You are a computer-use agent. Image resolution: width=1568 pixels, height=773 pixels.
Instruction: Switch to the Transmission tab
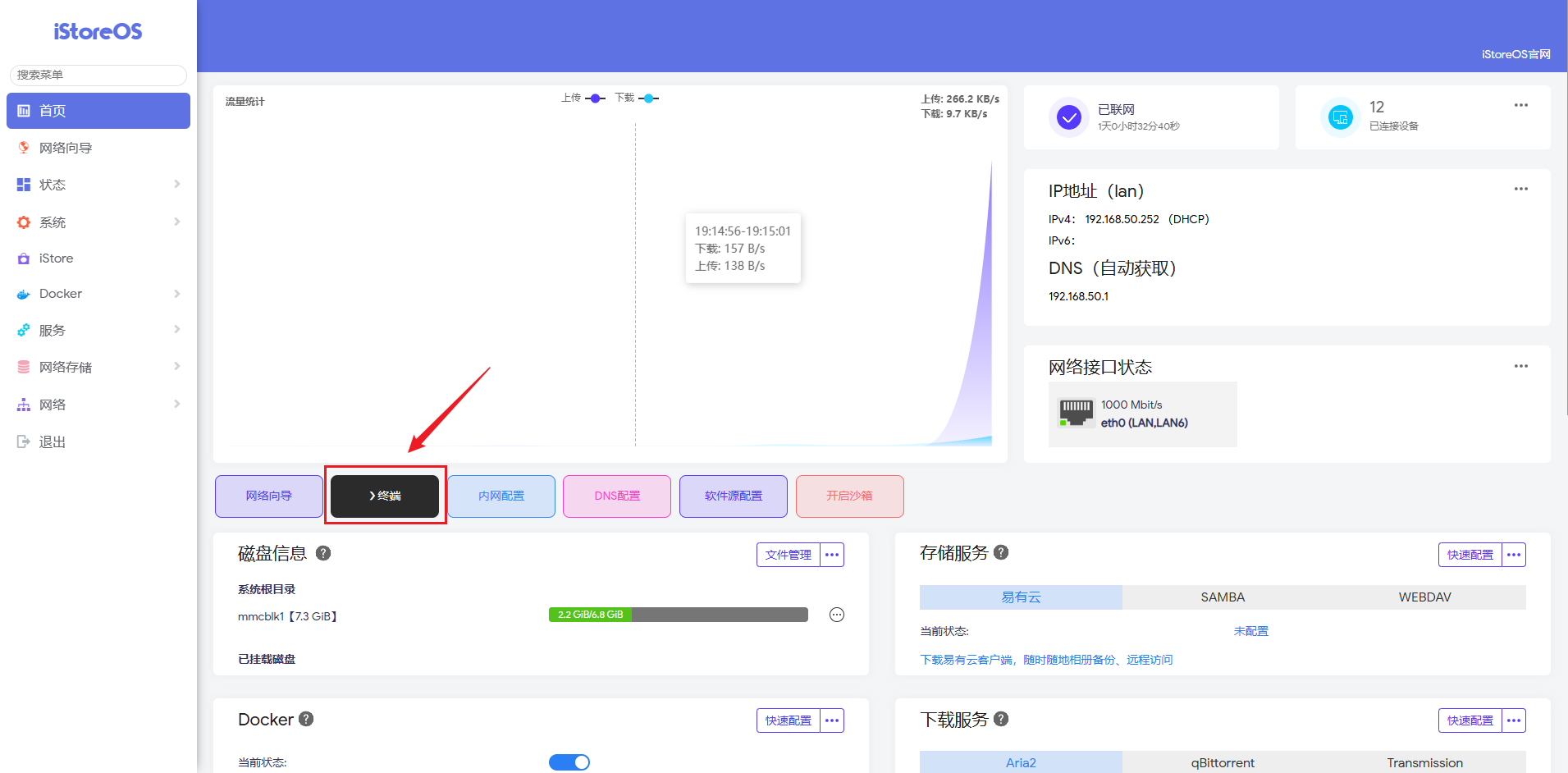tap(1425, 762)
